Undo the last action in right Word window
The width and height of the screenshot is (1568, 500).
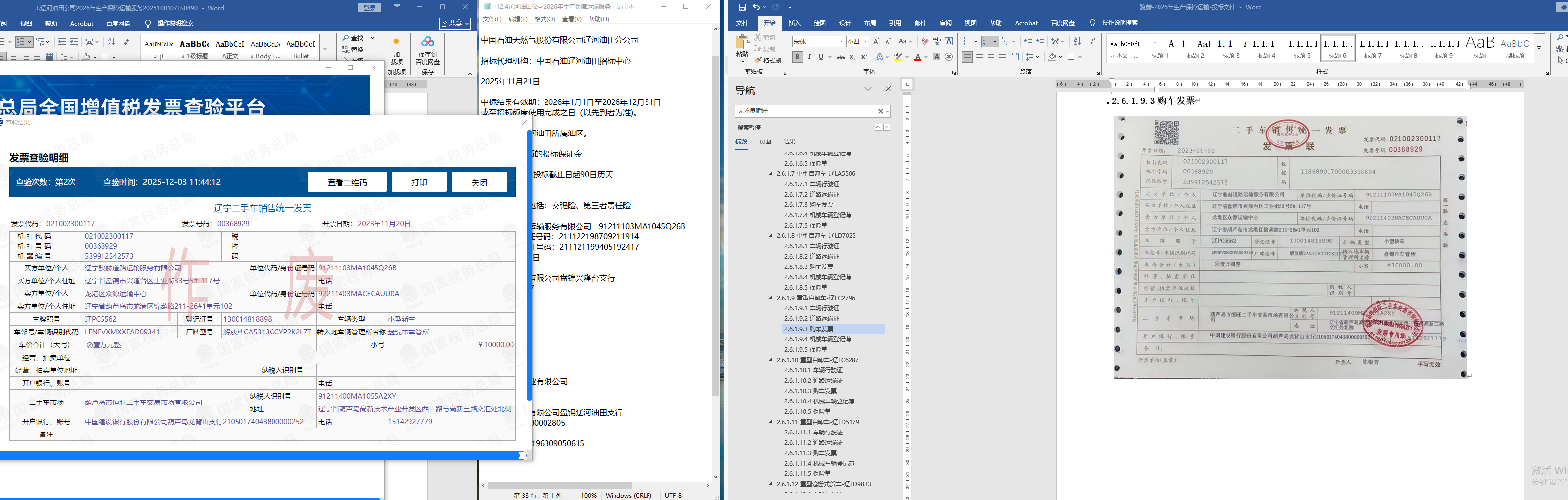(x=756, y=7)
